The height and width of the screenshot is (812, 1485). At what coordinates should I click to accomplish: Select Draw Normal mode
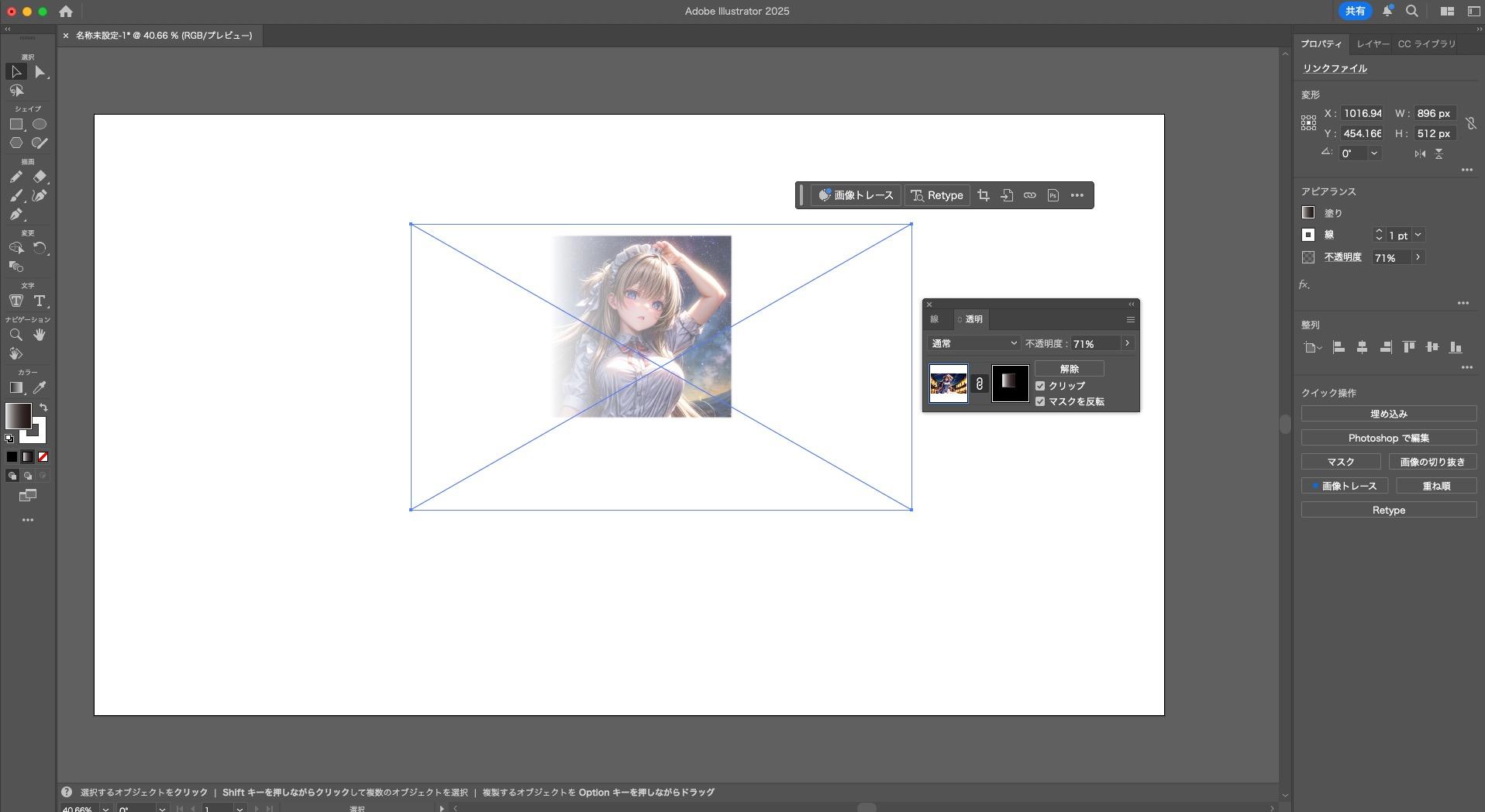tap(12, 476)
